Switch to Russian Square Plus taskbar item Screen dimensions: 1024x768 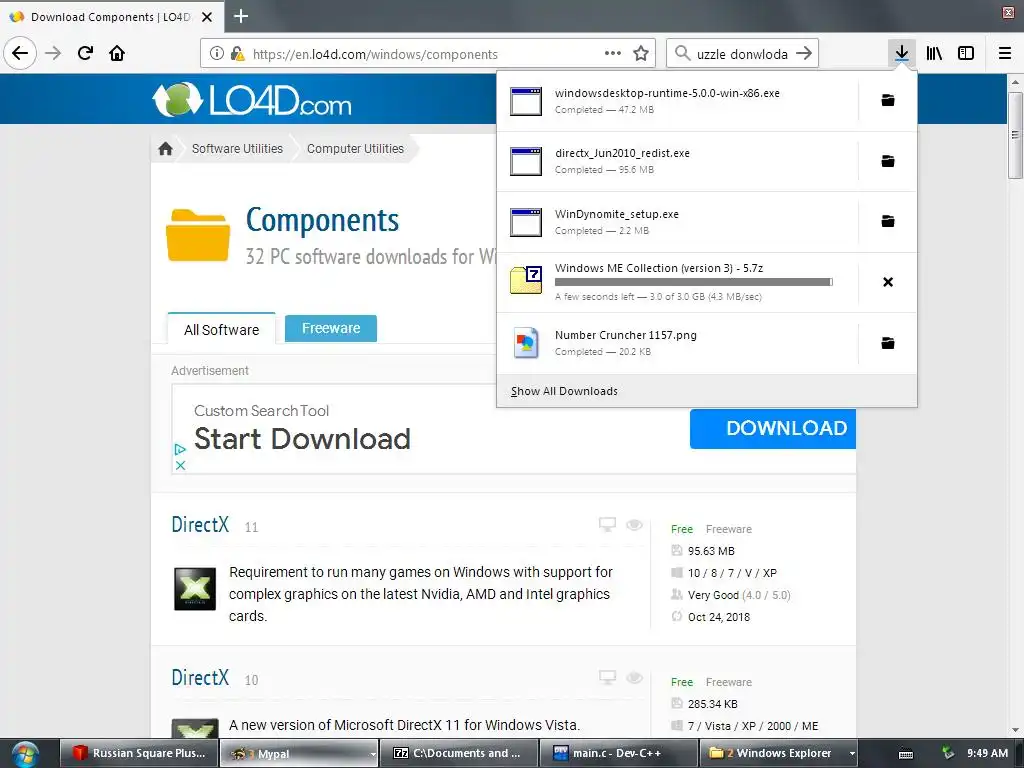point(139,753)
